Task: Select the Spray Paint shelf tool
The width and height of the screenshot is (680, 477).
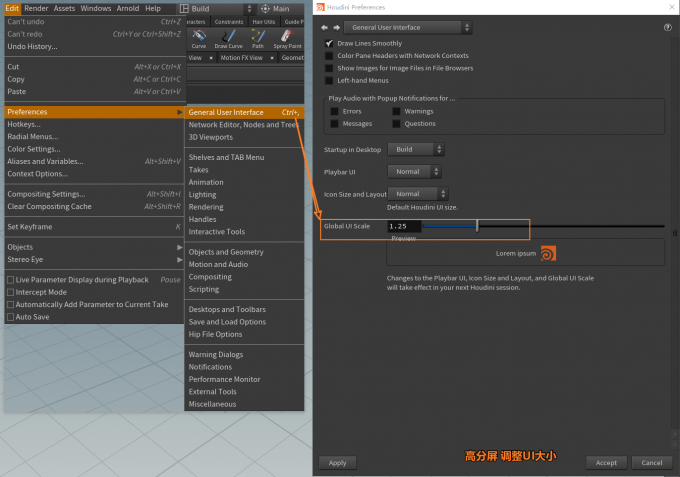Action: tap(289, 38)
